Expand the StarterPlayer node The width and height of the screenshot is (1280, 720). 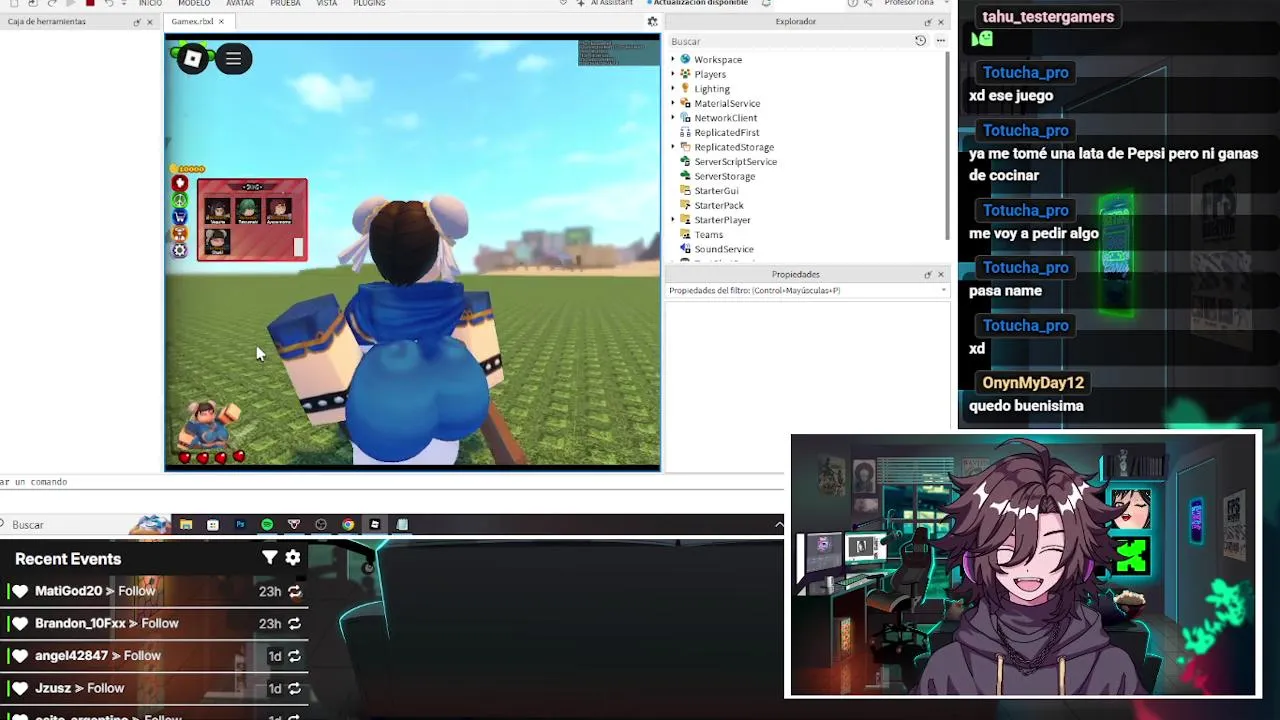coord(673,220)
